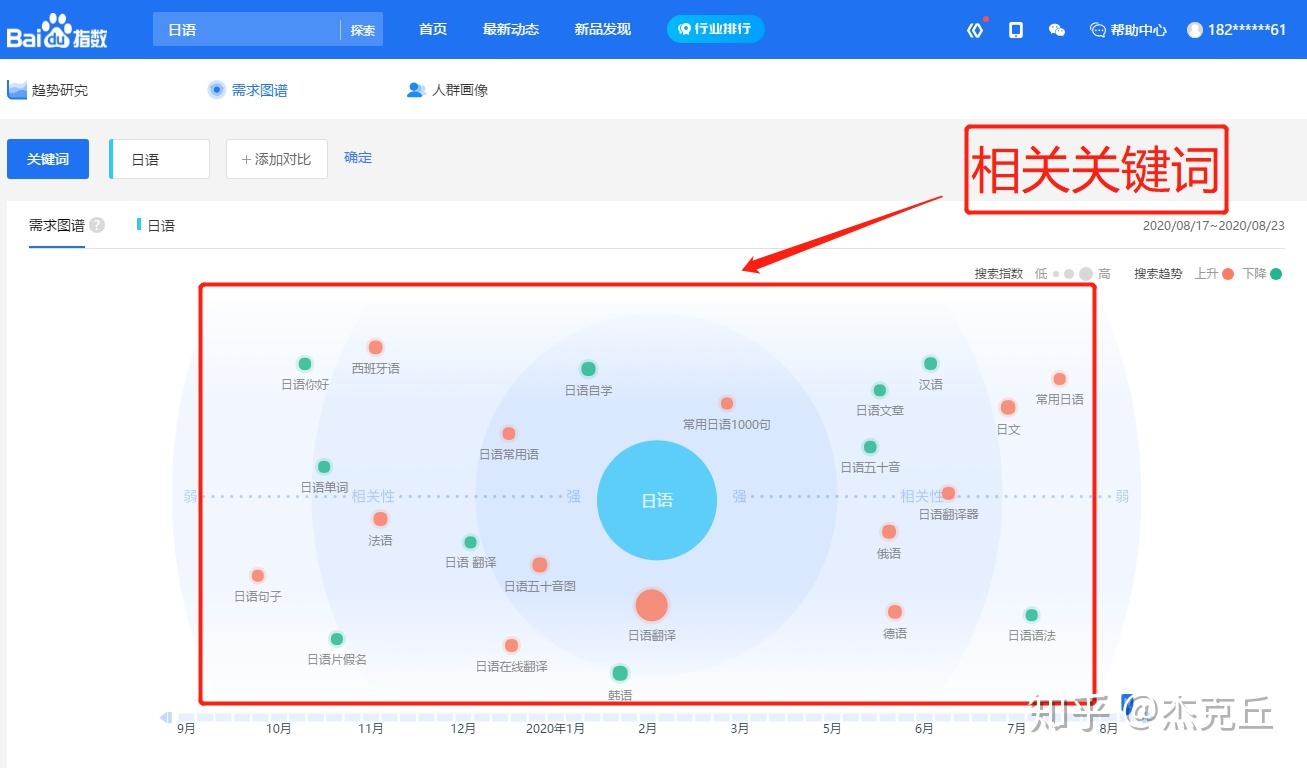Click the 日语翻译 bubble in chart
Image resolution: width=1307 pixels, height=768 pixels.
coord(651,605)
